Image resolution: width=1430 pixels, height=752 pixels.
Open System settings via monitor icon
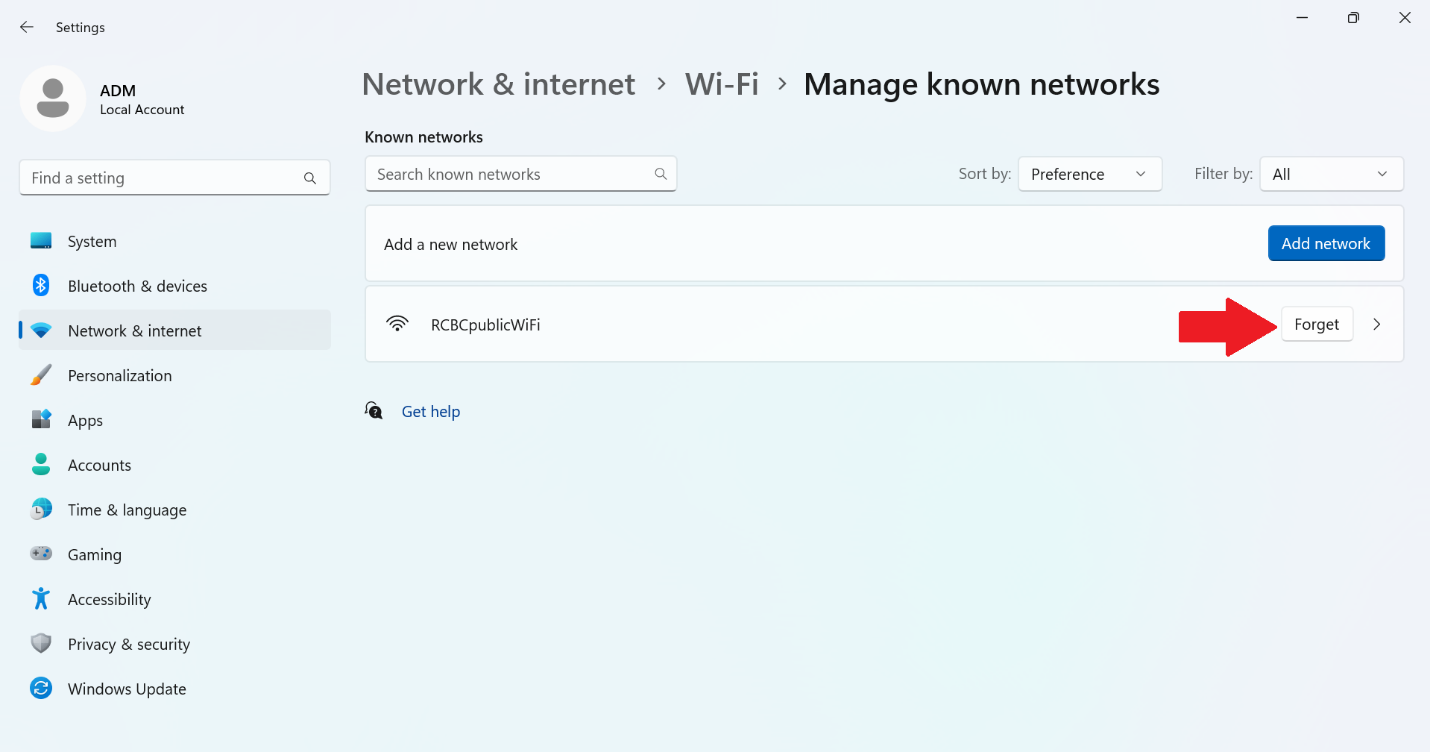coord(41,241)
